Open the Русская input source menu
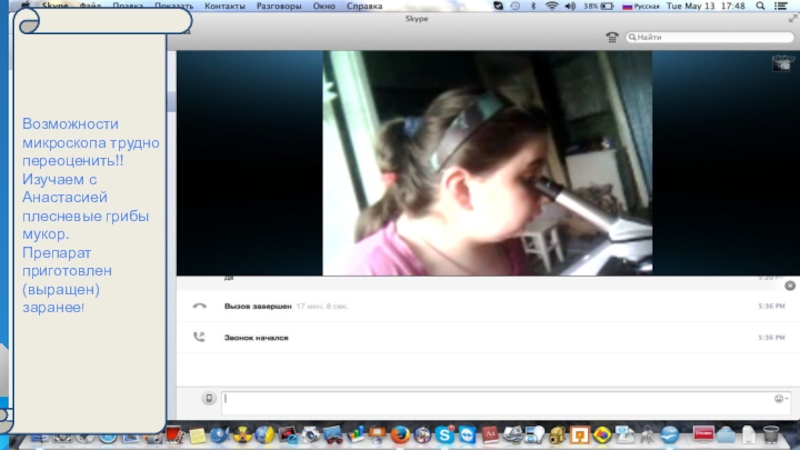 641,6
